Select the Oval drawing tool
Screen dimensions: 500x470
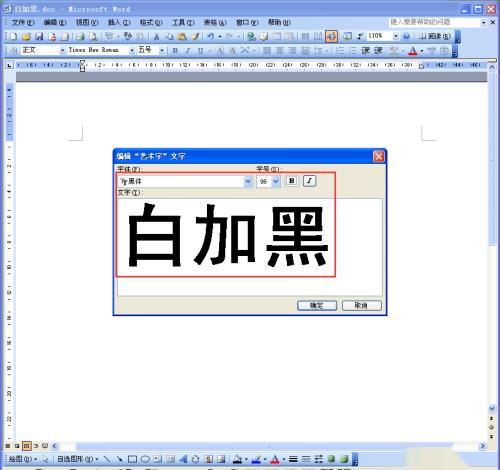145,459
